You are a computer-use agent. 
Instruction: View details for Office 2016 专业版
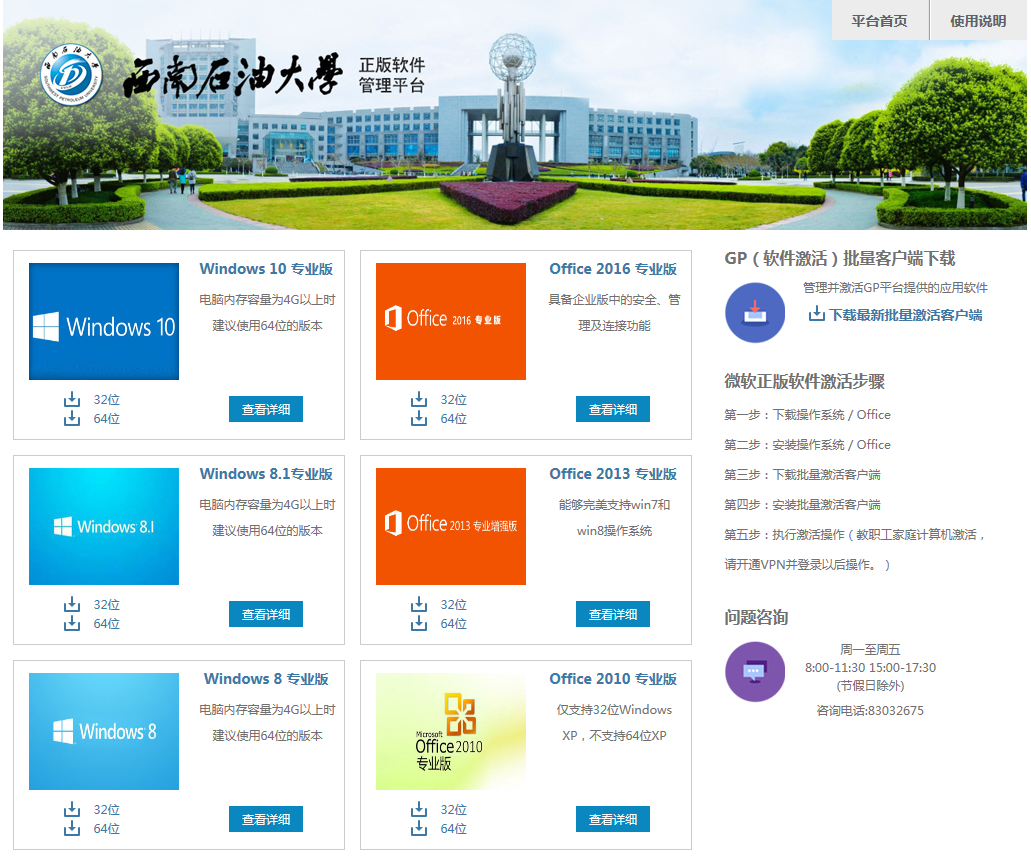[x=613, y=409]
